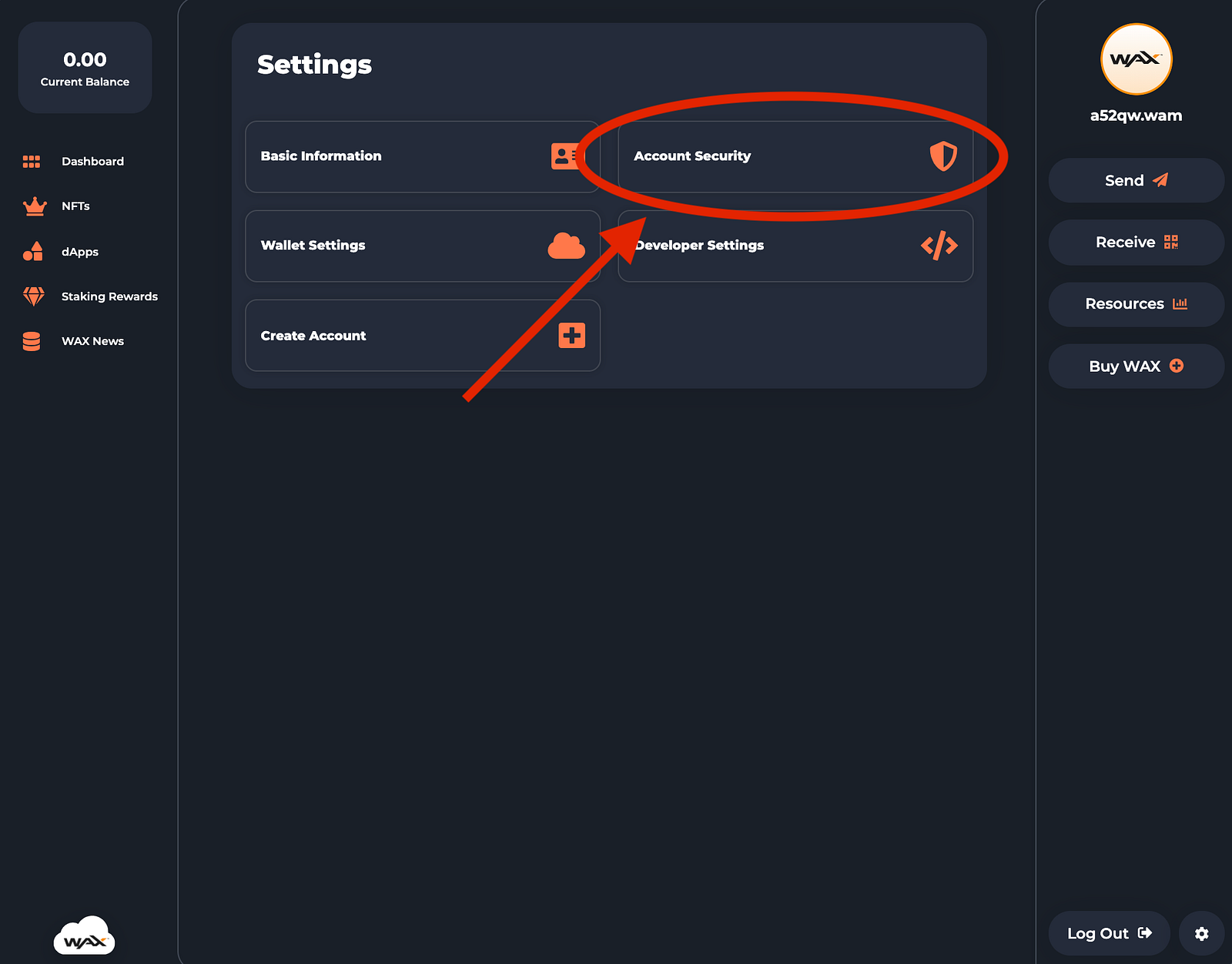The width and height of the screenshot is (1232, 964).
Task: Open Staking Rewards in the sidebar
Action: [x=109, y=296]
